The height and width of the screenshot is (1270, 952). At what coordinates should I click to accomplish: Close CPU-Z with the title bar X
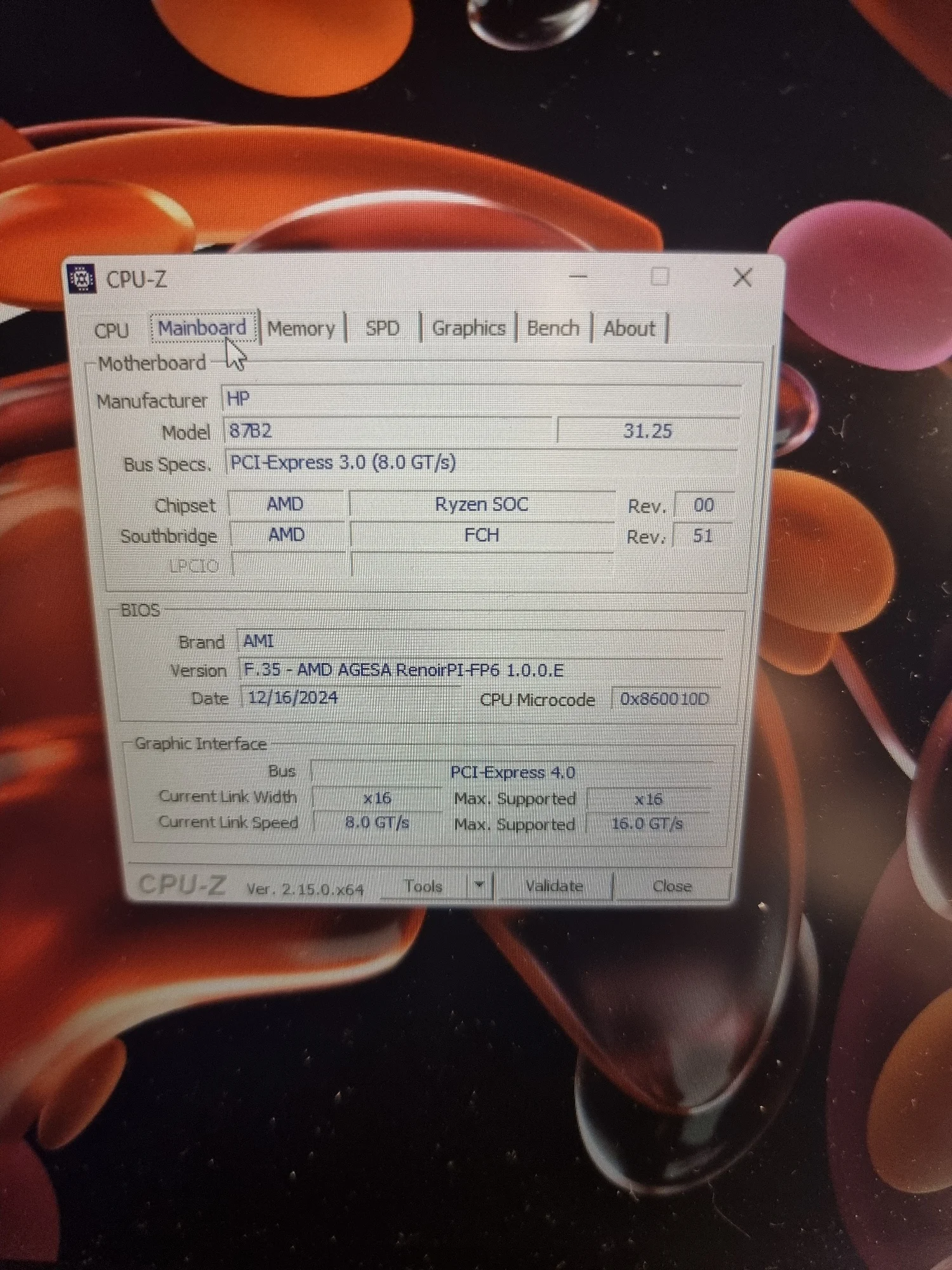click(x=743, y=277)
